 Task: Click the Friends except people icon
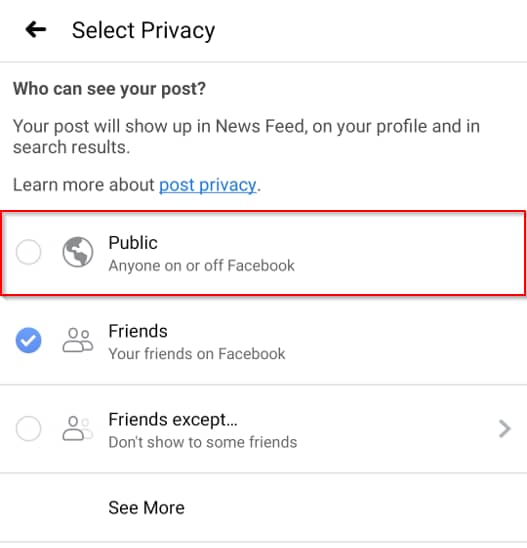tap(78, 428)
